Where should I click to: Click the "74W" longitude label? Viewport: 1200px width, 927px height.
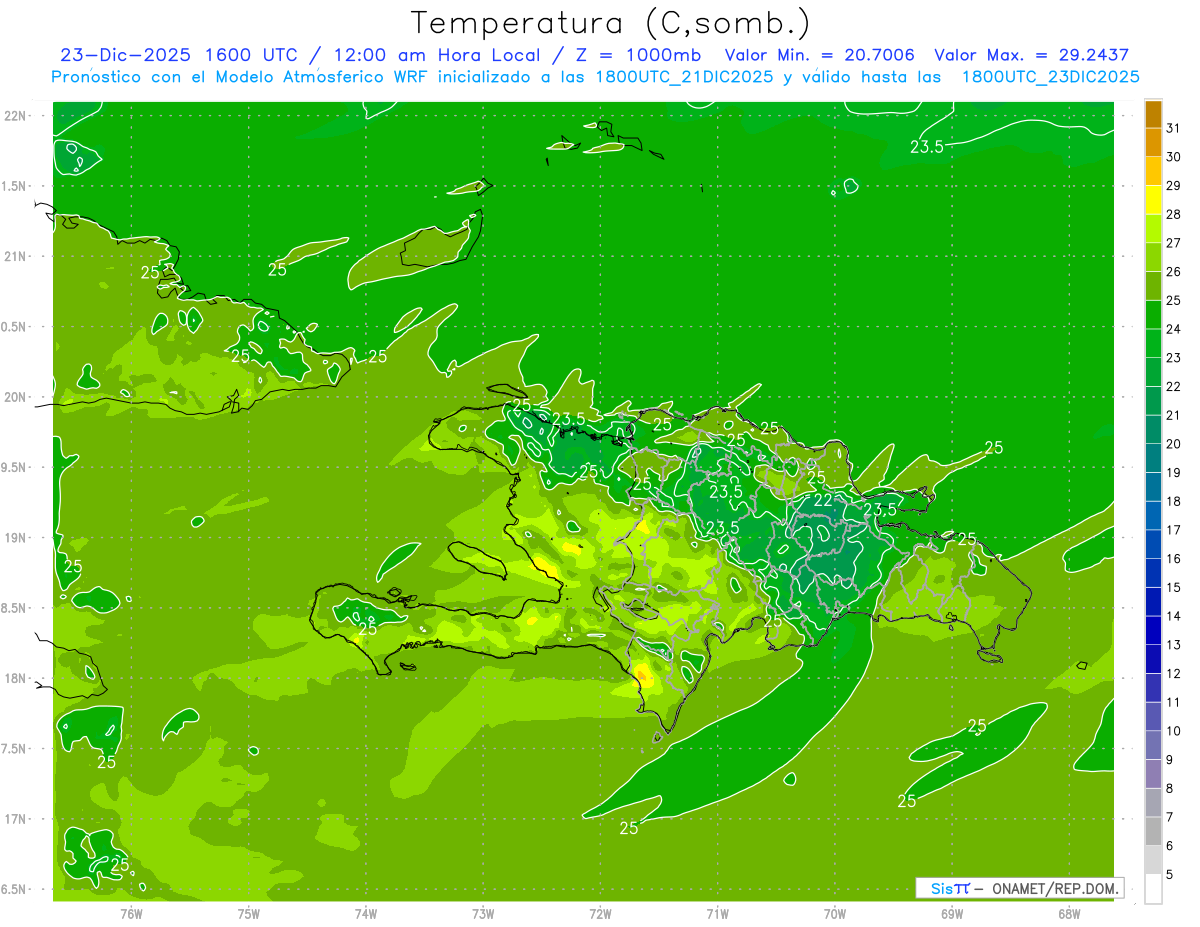coord(366,913)
